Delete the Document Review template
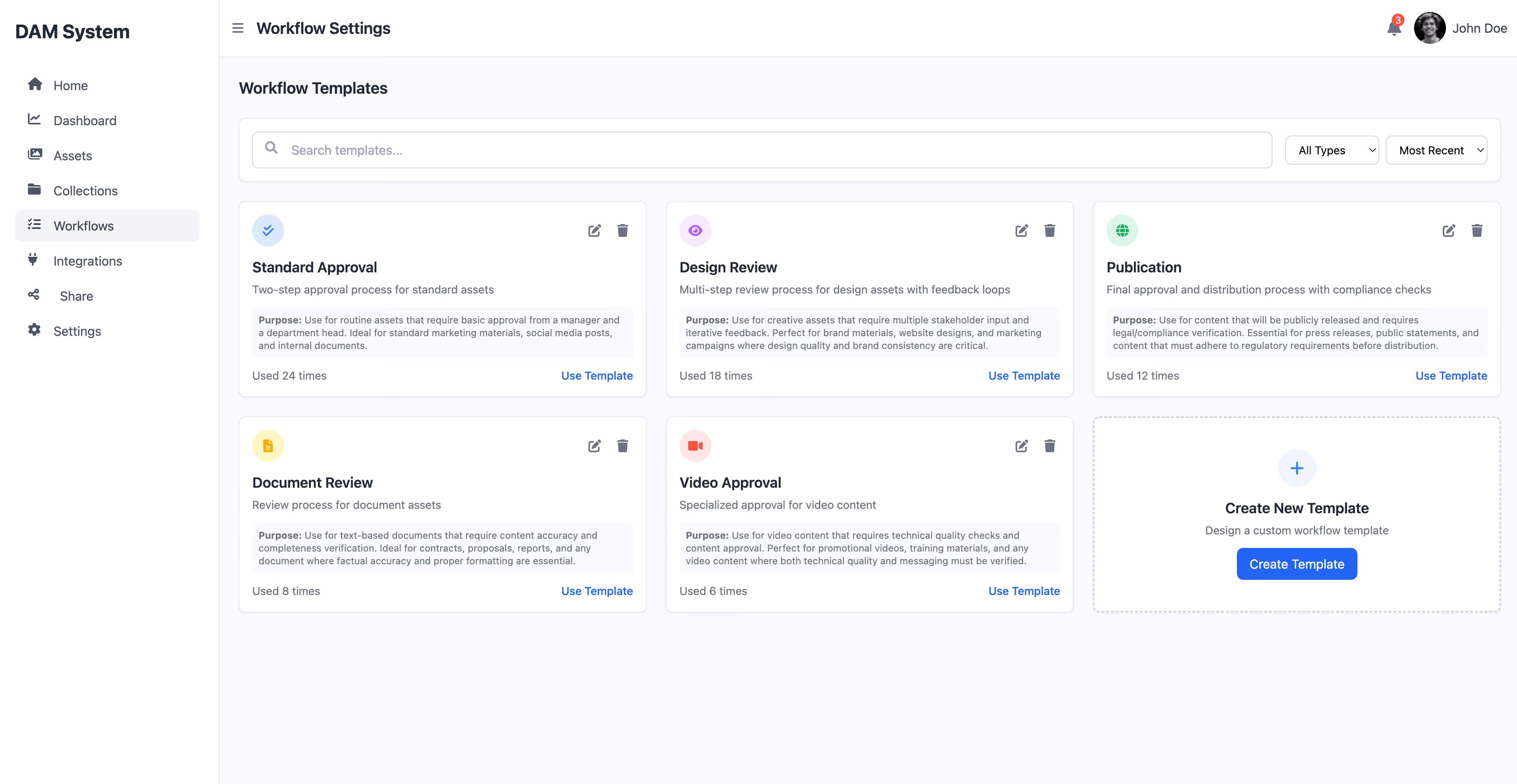 click(x=622, y=446)
